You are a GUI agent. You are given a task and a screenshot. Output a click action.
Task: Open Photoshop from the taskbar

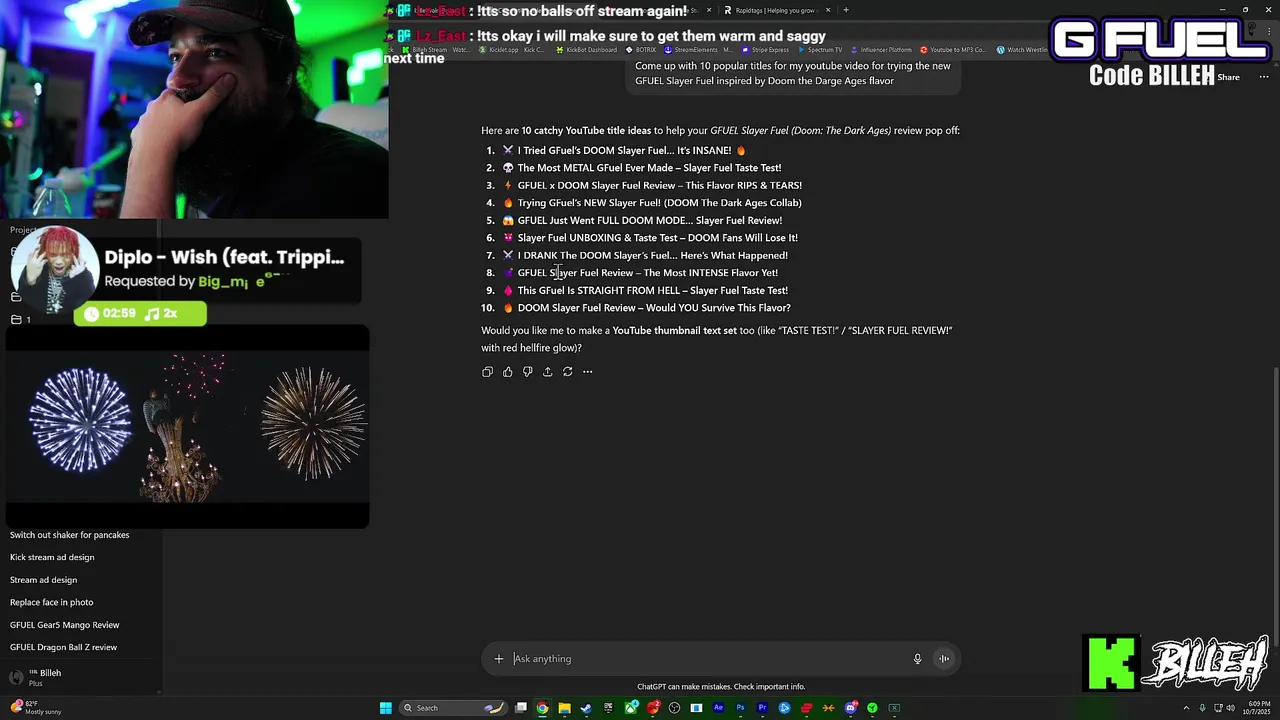[740, 708]
